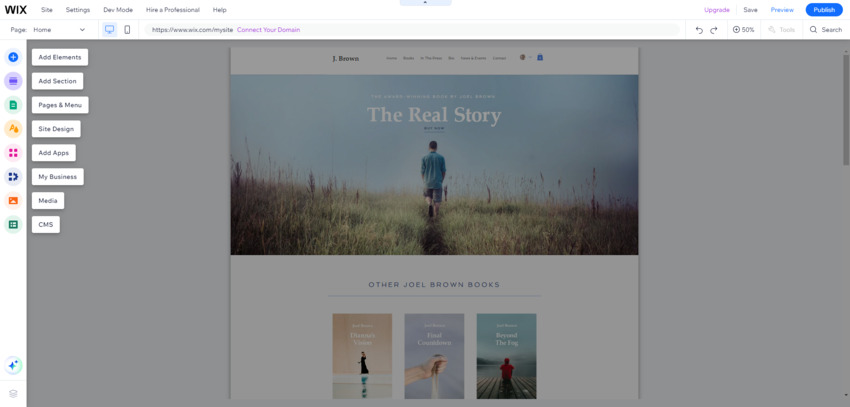Click the Add Apps label
This screenshot has width=850, height=407.
(x=54, y=153)
